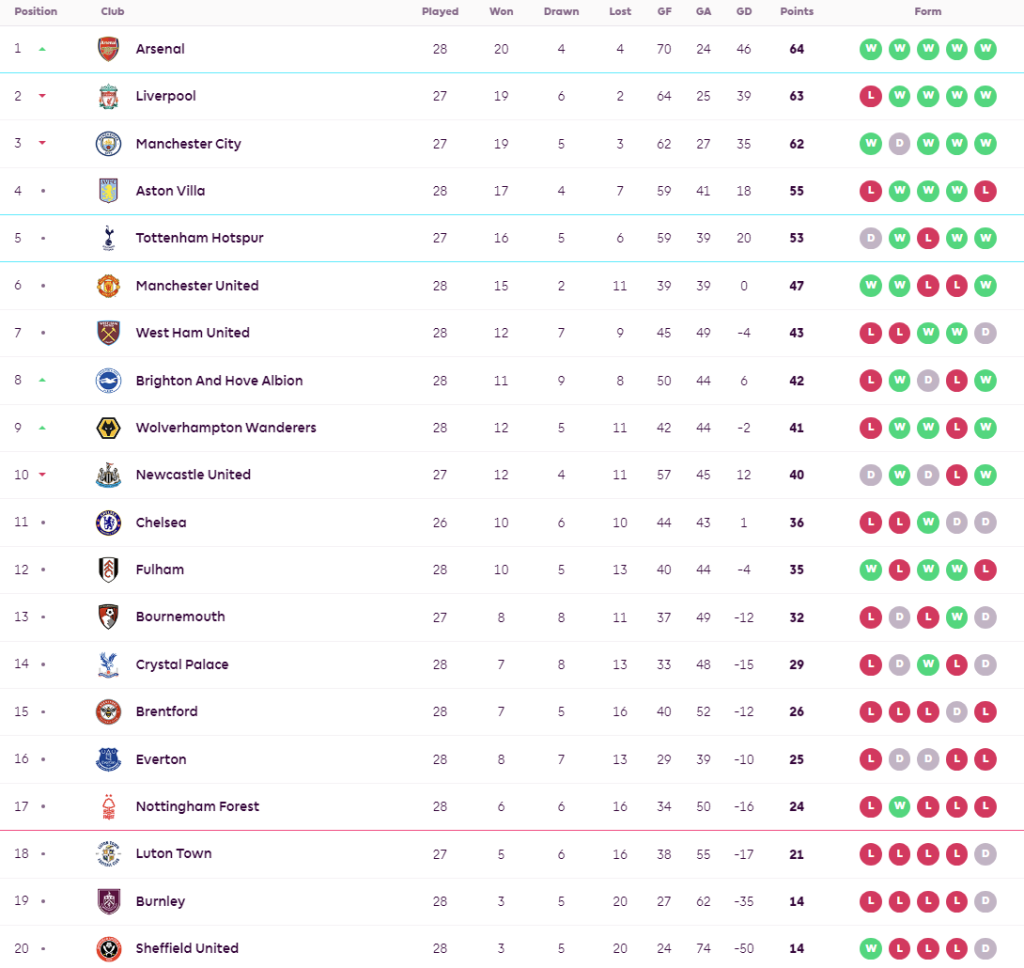Open the Nottingham Forest club page
1024x968 pixels.
(197, 807)
